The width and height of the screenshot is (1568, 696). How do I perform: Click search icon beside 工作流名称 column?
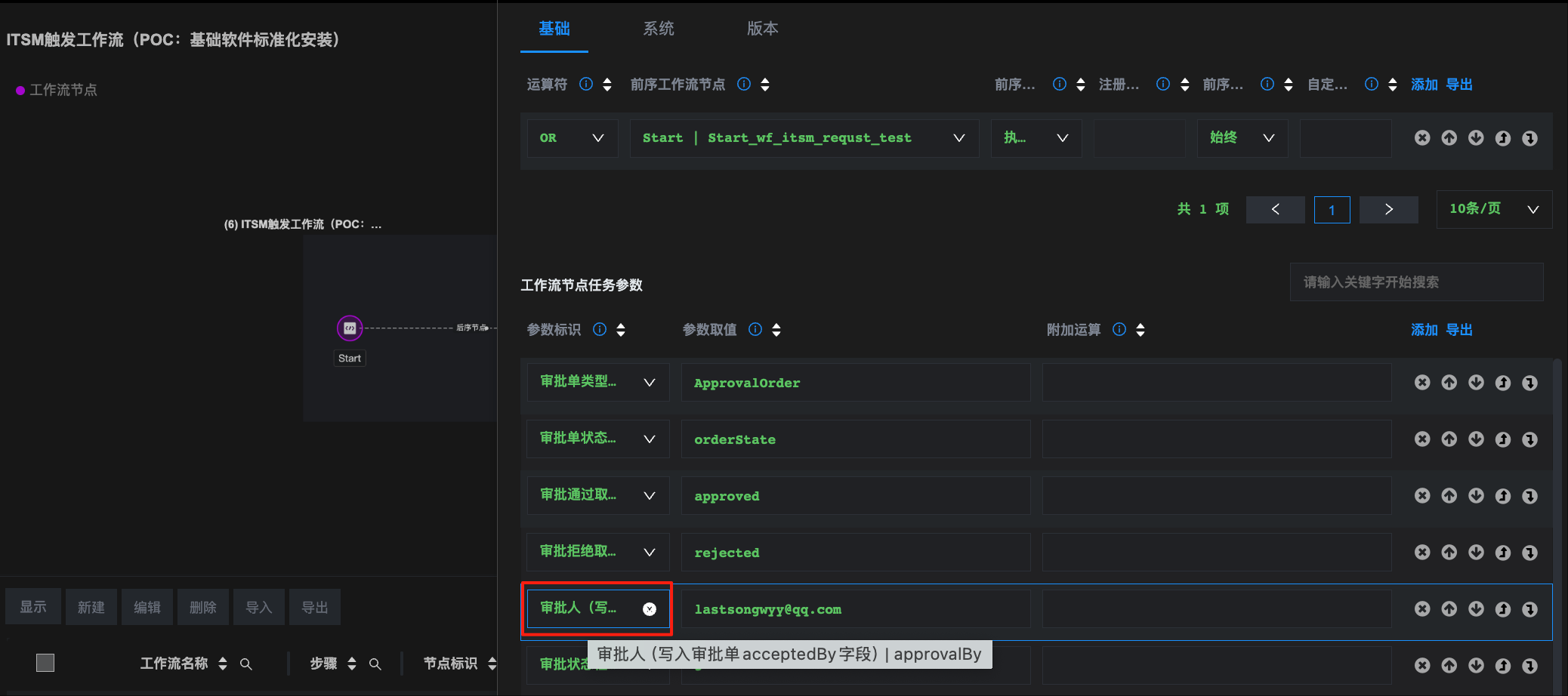pyautogui.click(x=246, y=664)
